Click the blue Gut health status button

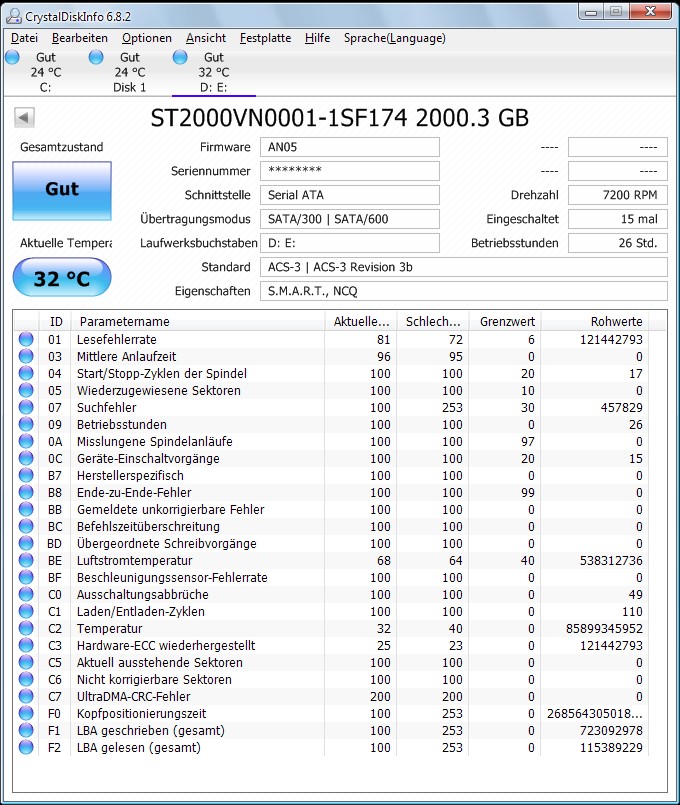point(62,191)
